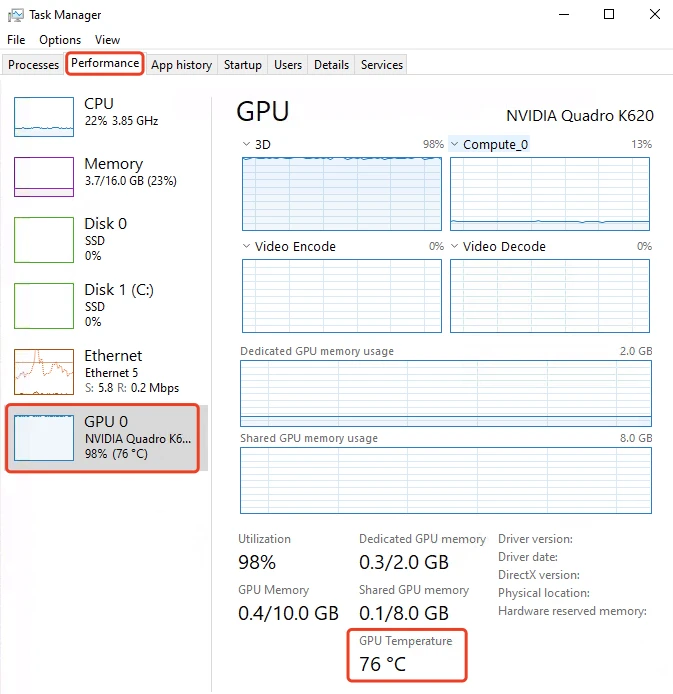673x694 pixels.
Task: Select the Memory graph thumbnail in sidebar
Action: pyautogui.click(x=44, y=177)
